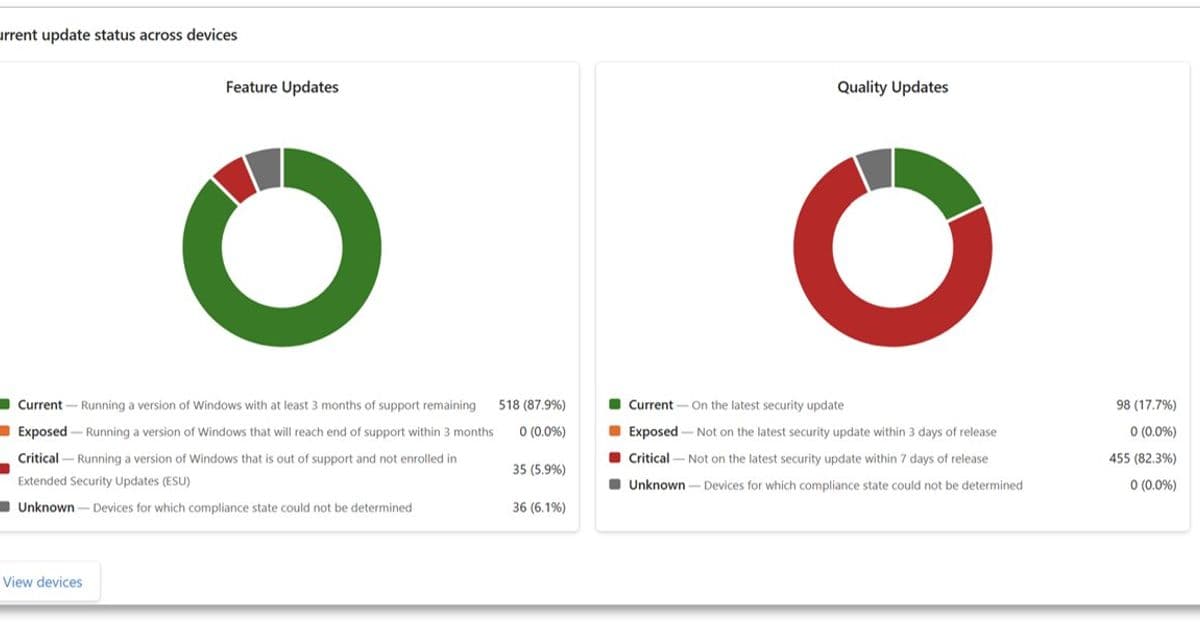Viewport: 1200px width, 630px height.
Task: Click gray Unknown swatch in Quality Updates legend
Action: pos(615,485)
